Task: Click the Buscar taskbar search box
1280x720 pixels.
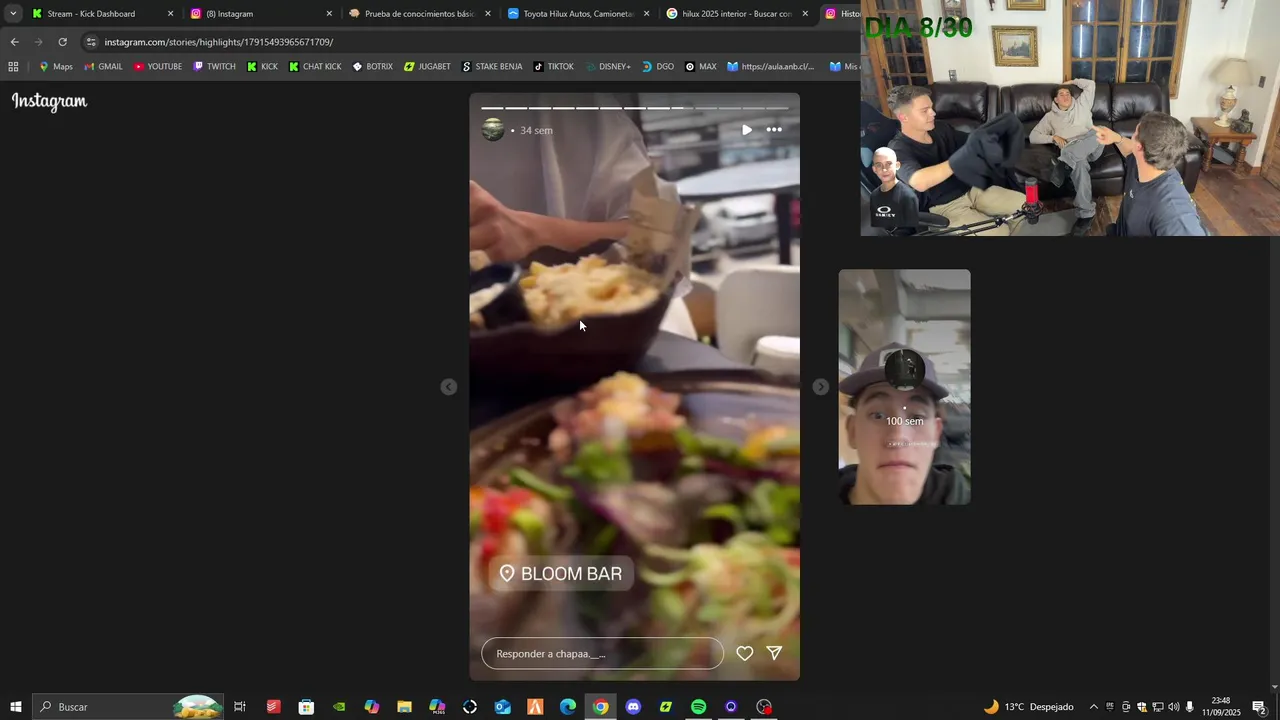Action: 128,707
